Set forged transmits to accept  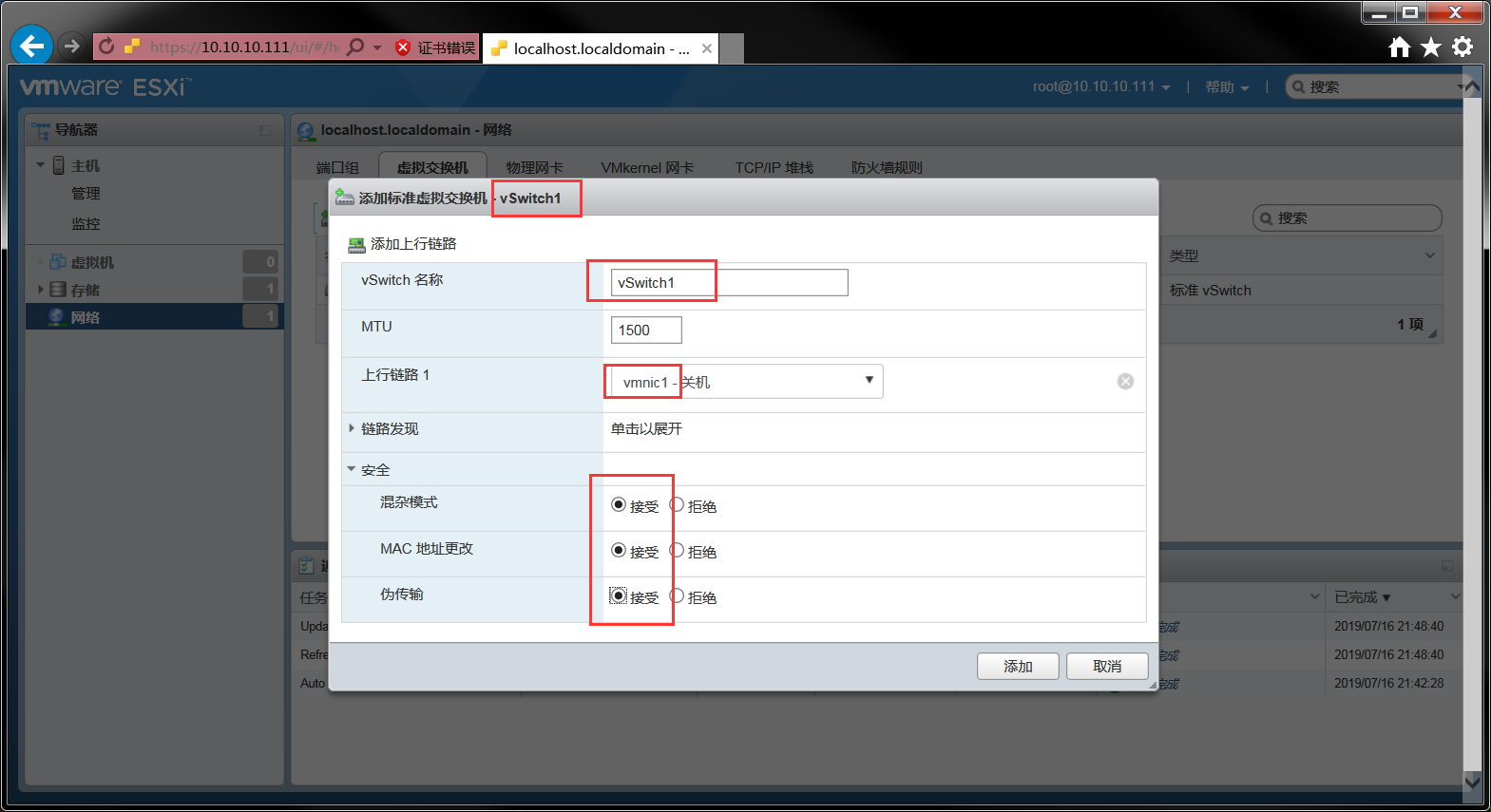(x=619, y=595)
